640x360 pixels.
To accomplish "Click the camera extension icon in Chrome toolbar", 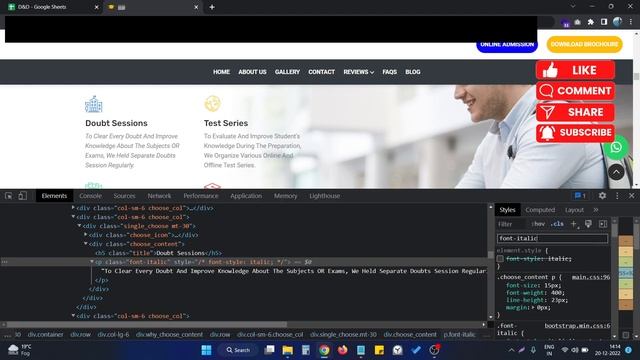I will click(x=578, y=22).
